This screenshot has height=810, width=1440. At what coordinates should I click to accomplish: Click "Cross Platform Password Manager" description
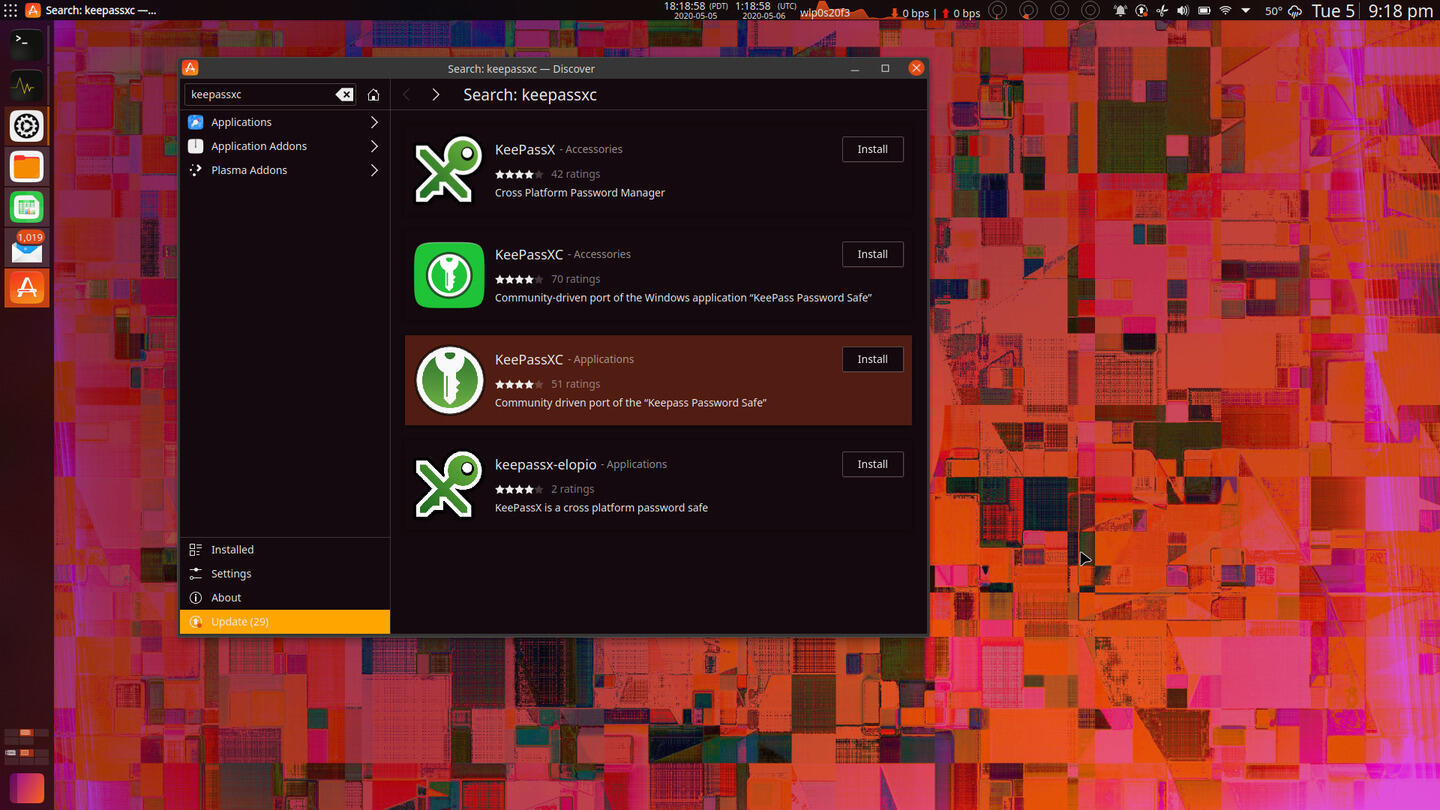pos(580,193)
